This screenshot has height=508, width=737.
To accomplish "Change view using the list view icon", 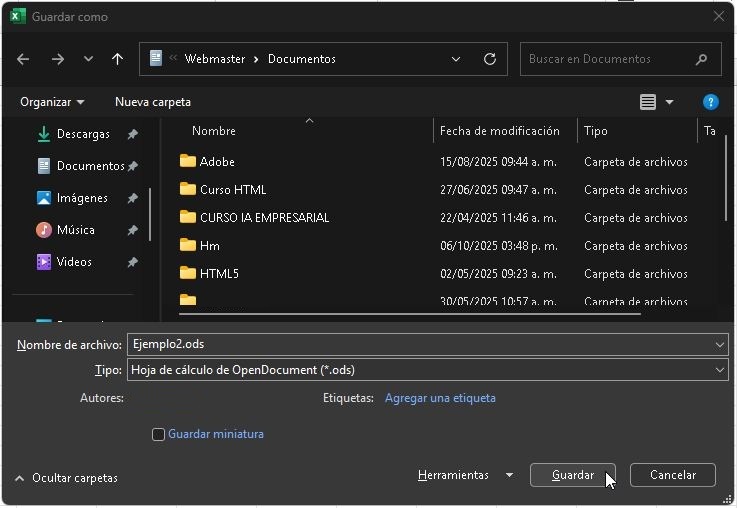I will point(648,102).
